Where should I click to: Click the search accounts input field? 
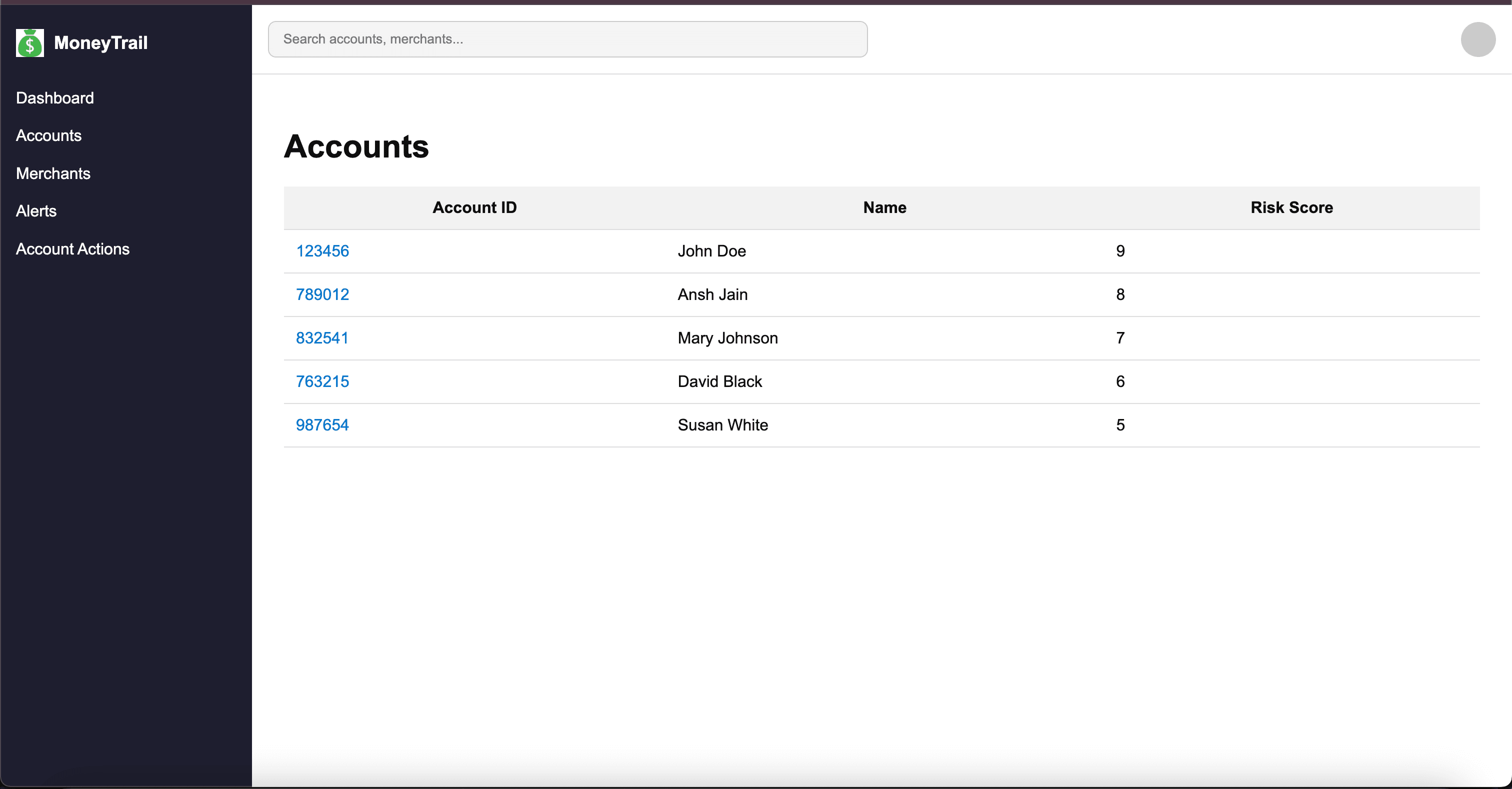pos(567,38)
